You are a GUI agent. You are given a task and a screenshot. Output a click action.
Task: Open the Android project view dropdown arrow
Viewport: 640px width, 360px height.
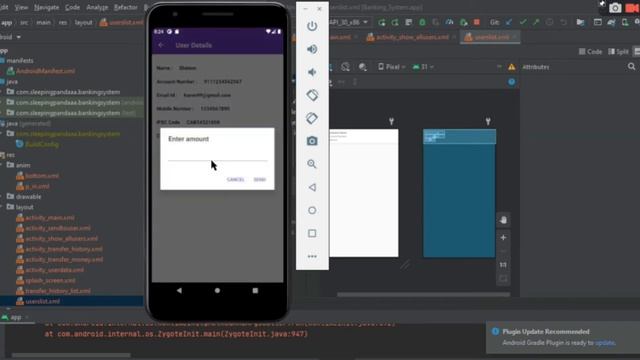pyautogui.click(x=19, y=37)
